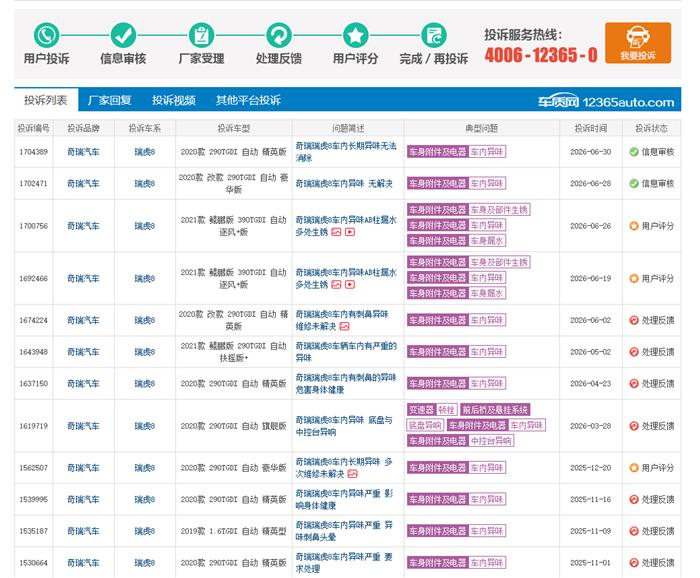Screen dimensions: 700x578
Task: Click the orange 用户评分 icon for 1562507
Action: 634,468
